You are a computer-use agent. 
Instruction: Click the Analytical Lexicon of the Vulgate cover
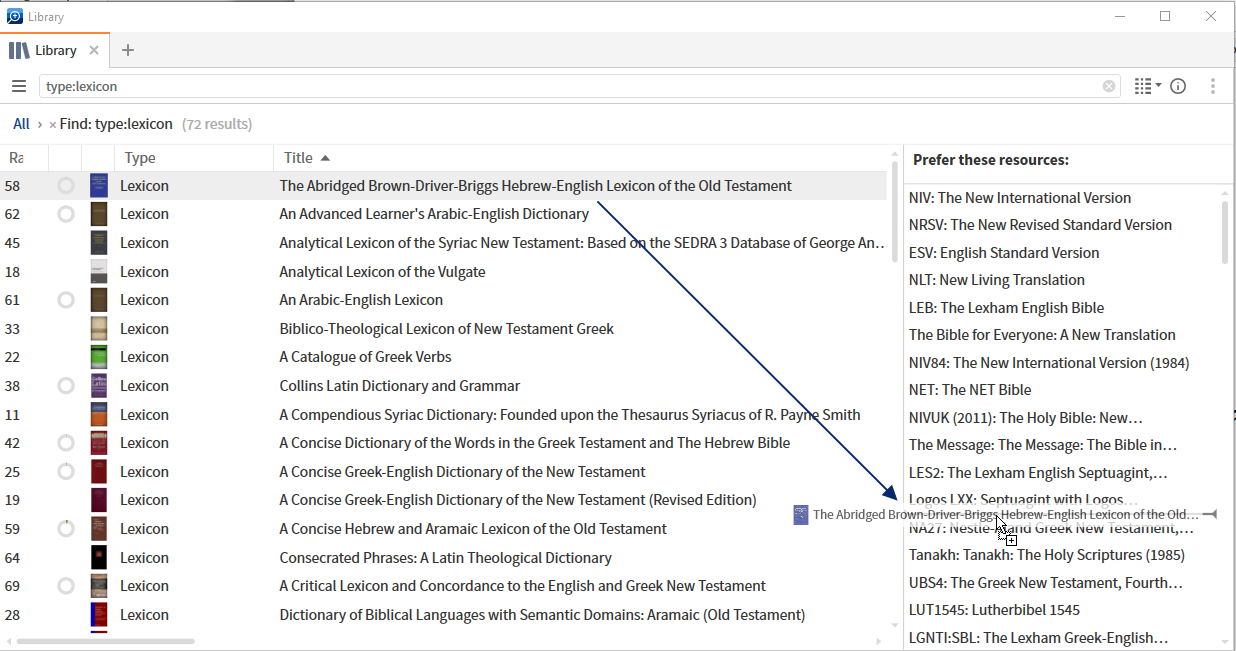click(x=98, y=272)
